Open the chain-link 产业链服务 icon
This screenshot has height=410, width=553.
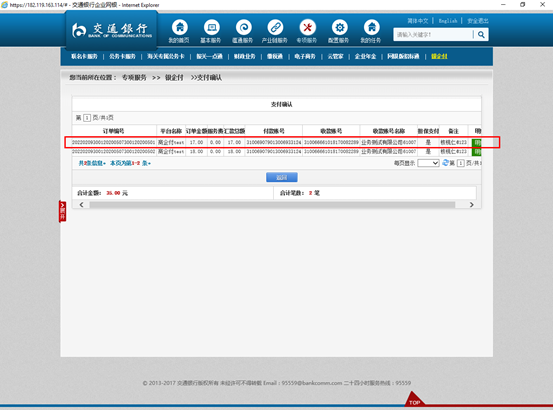[x=275, y=27]
